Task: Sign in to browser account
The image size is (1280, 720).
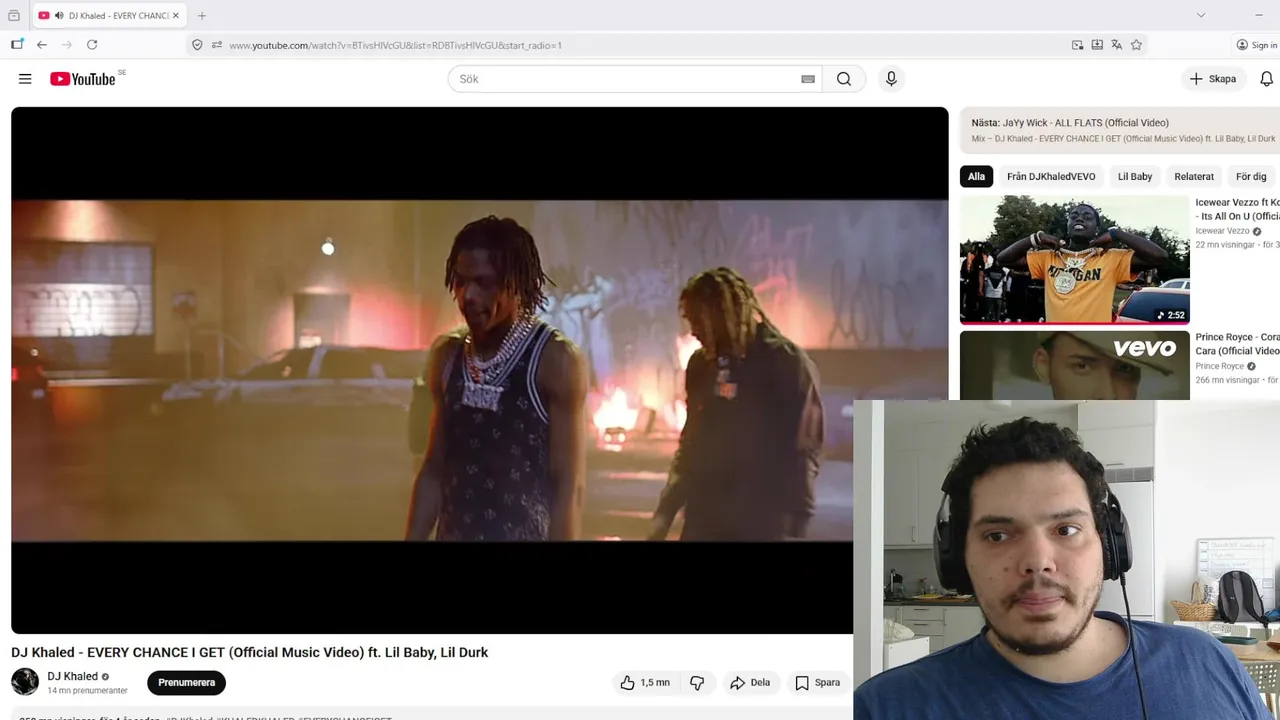Action: [1257, 45]
